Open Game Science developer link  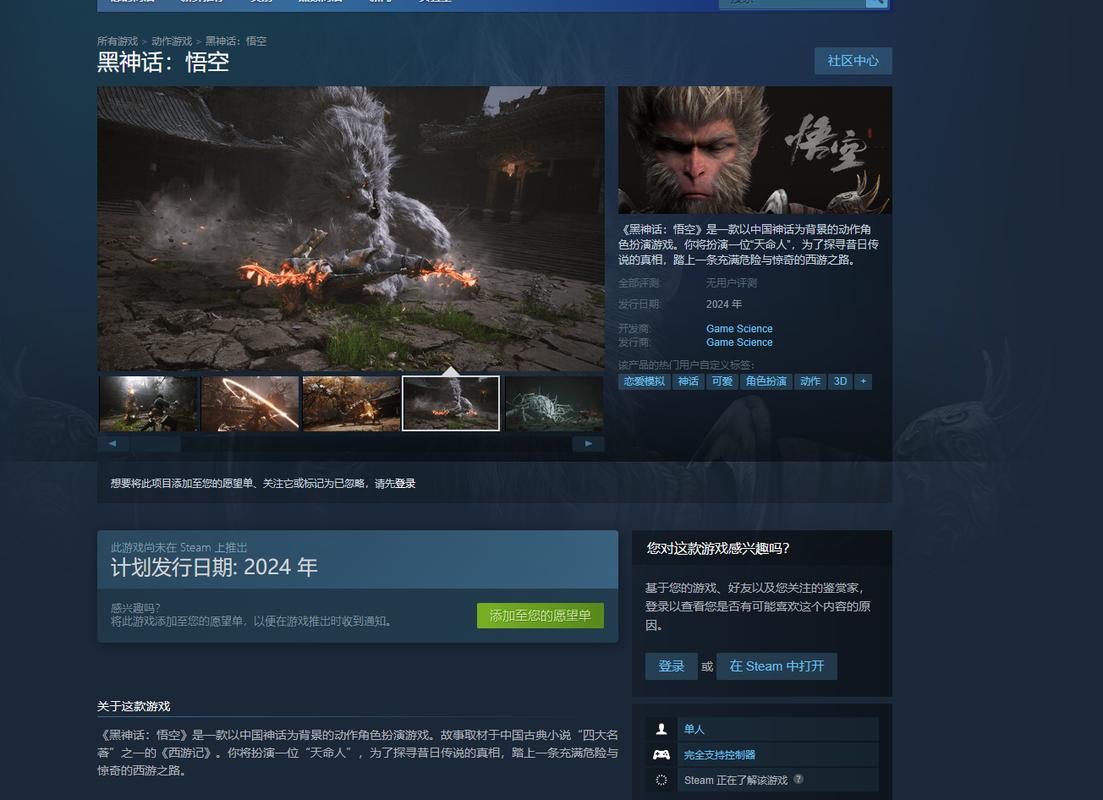(x=739, y=328)
